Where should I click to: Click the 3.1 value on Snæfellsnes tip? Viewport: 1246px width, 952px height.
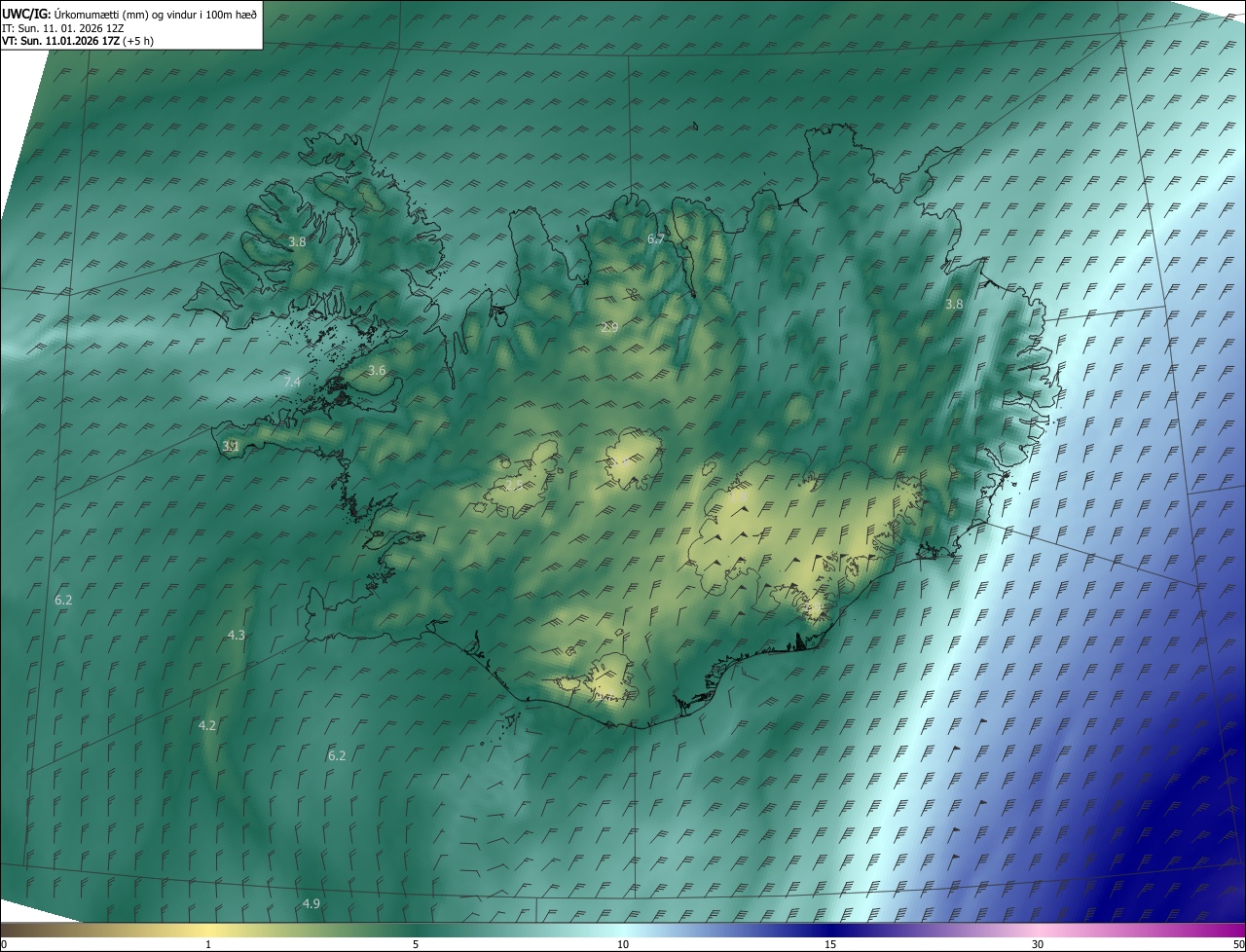click(x=231, y=446)
